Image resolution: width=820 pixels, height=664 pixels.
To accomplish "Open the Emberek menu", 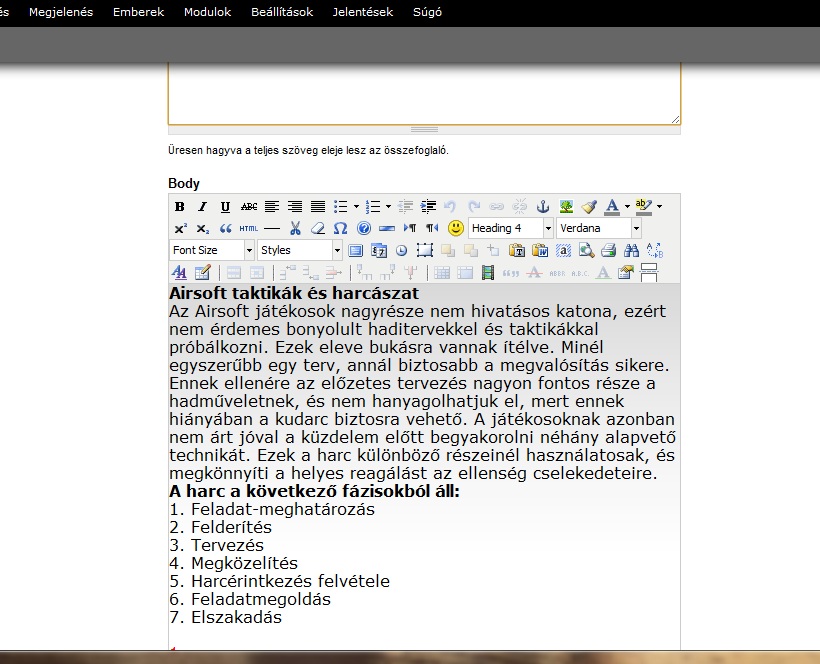I will pos(139,12).
